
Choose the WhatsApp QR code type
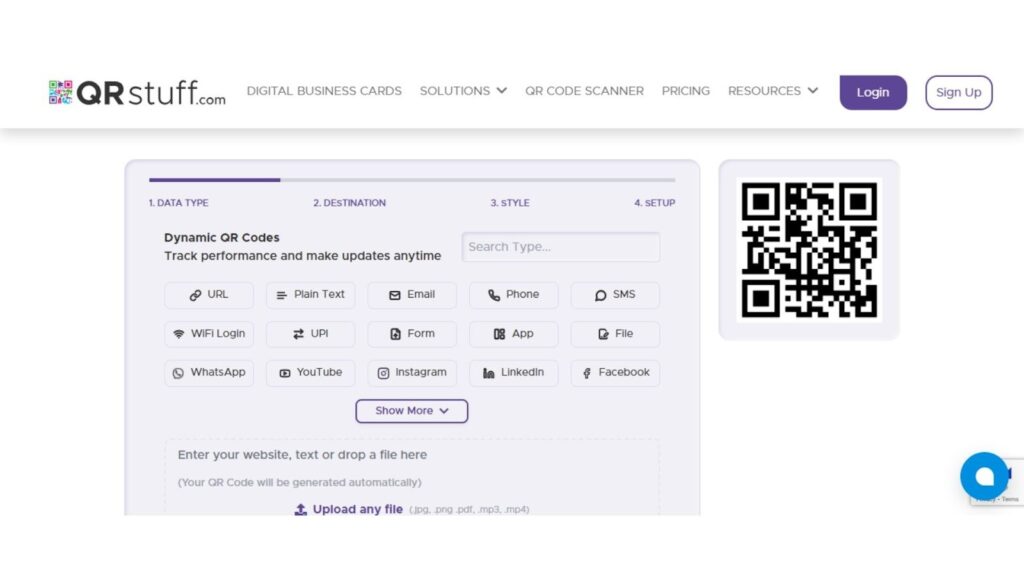pos(208,372)
